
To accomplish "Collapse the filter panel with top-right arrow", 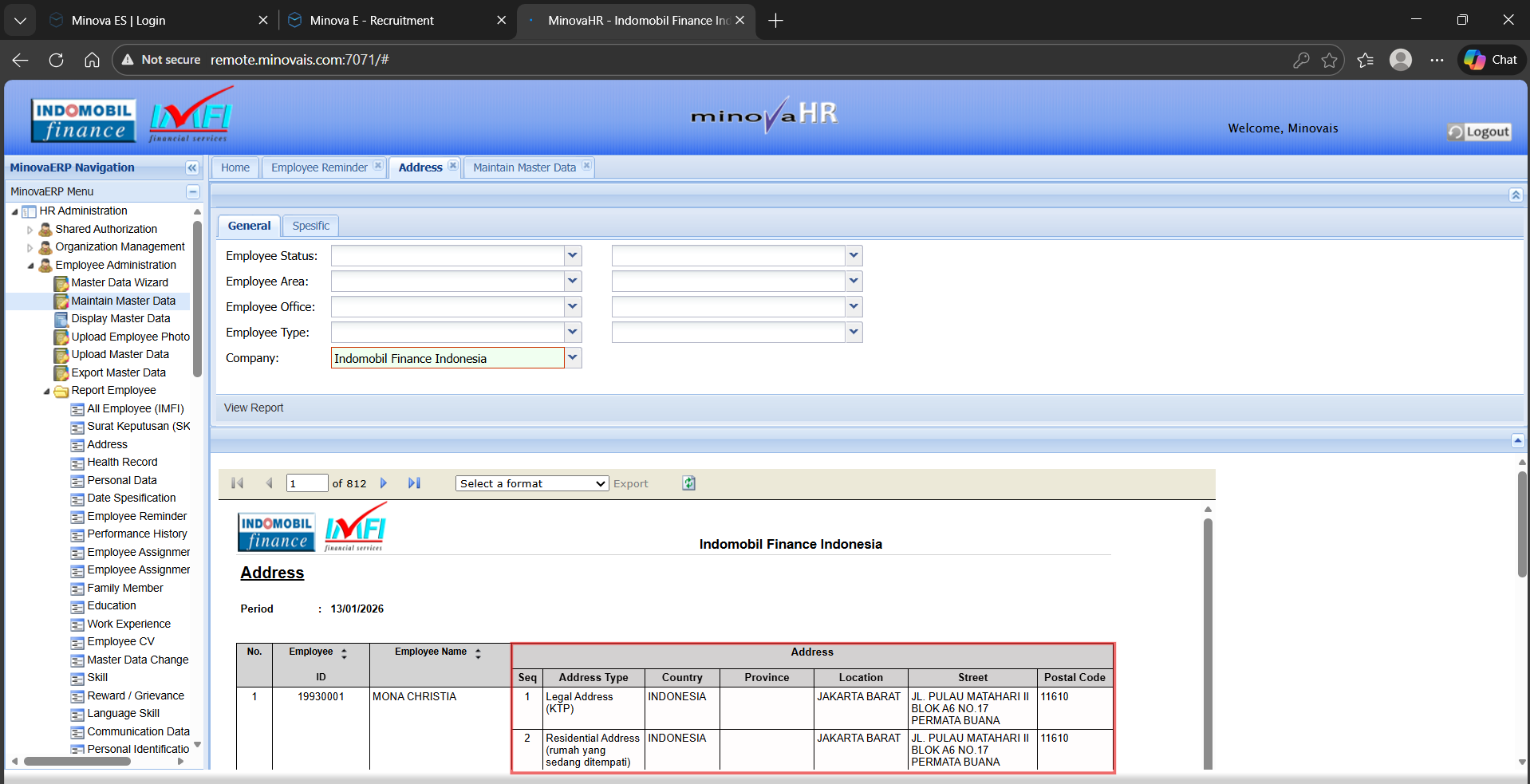I will (1515, 195).
